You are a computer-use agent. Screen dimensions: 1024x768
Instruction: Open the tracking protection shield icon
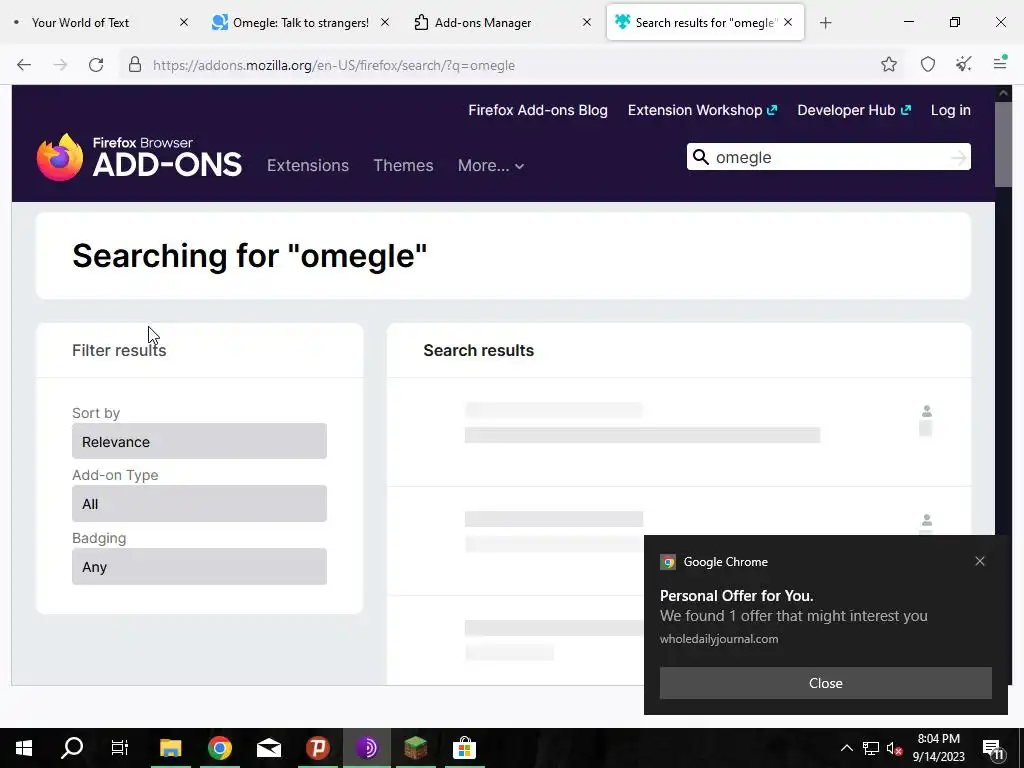click(927, 64)
